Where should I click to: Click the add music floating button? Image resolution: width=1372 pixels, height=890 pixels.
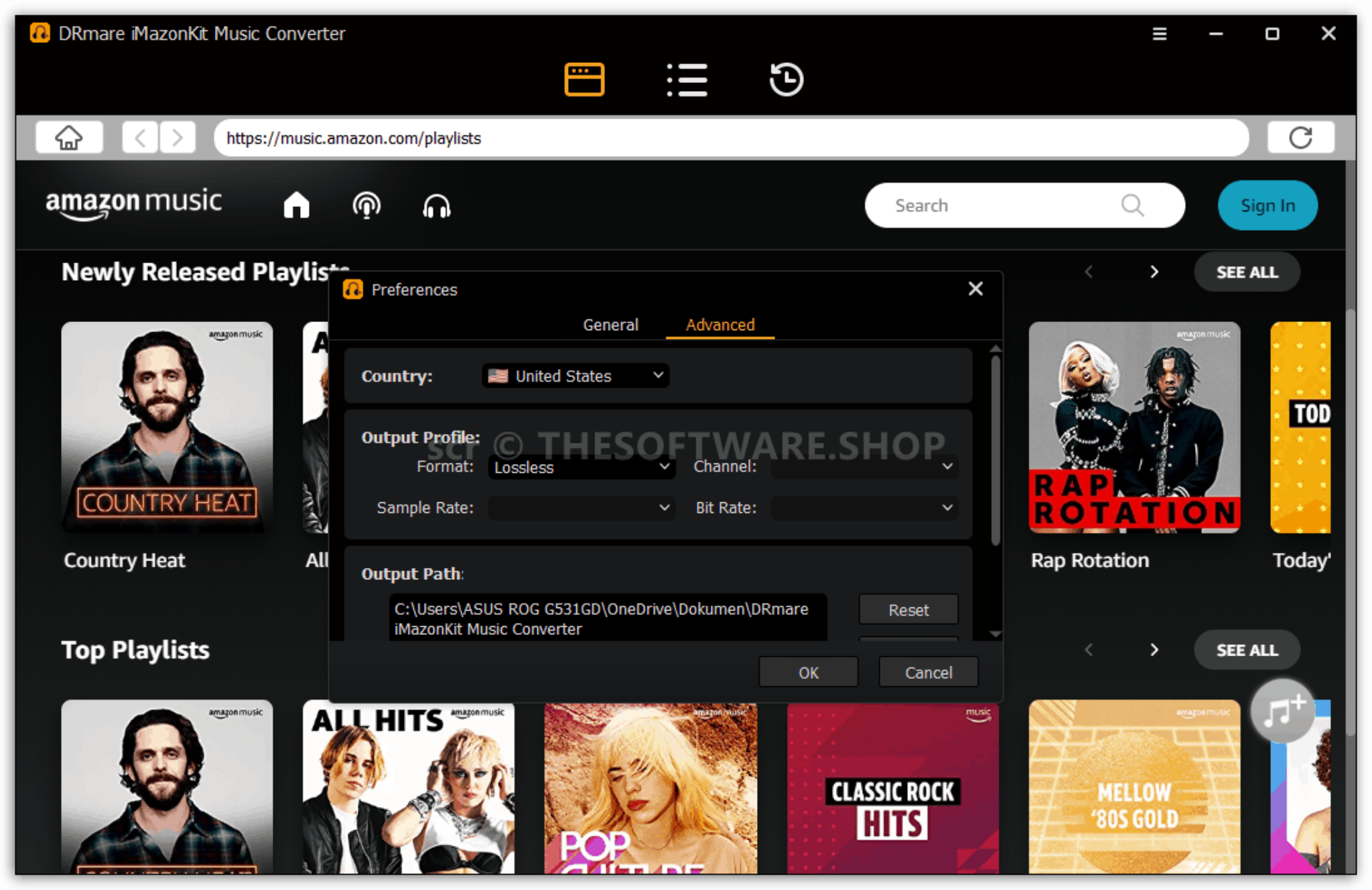point(1283,711)
